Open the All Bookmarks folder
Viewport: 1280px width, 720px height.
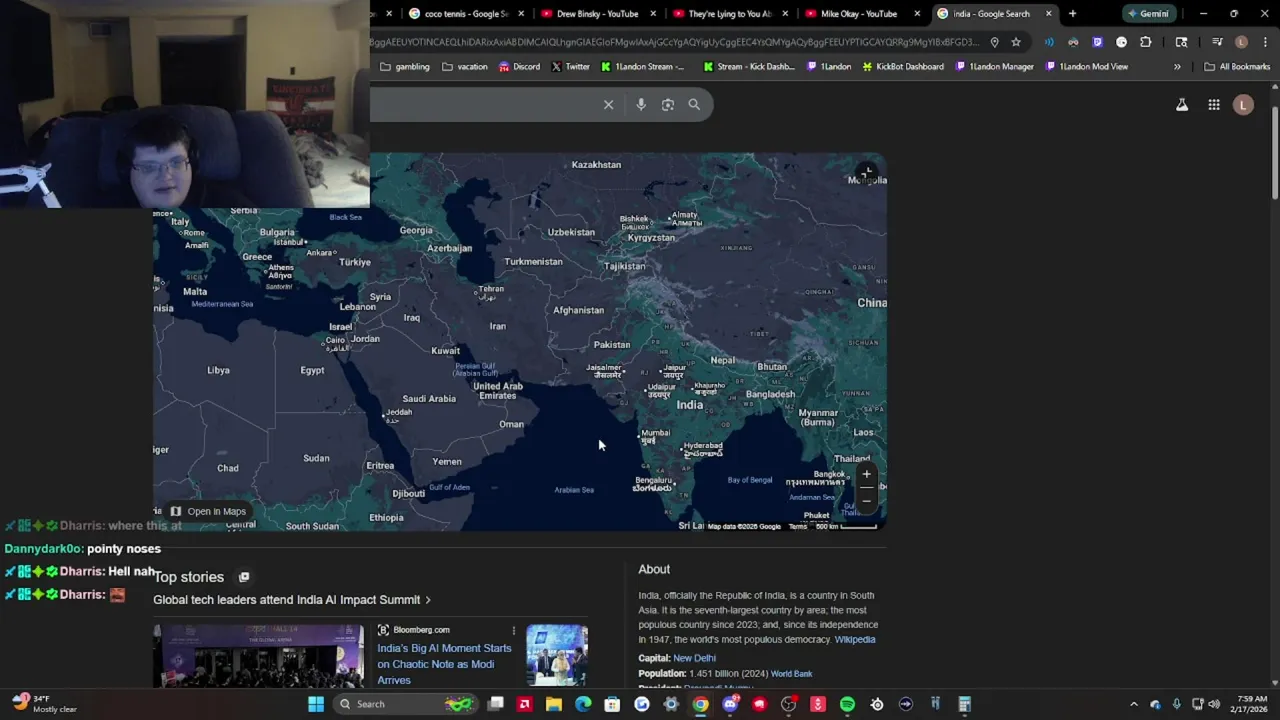click(x=1237, y=67)
